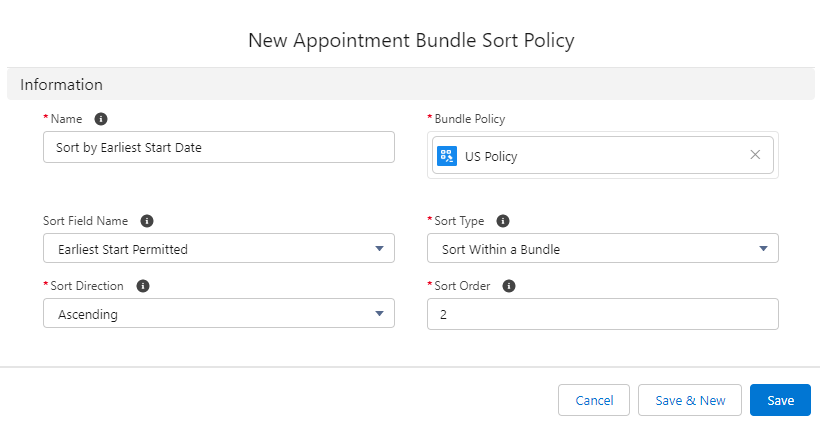Screen dimensions: 820x425
Task: Open the Sort Field Name dropdown
Action: pos(219,248)
